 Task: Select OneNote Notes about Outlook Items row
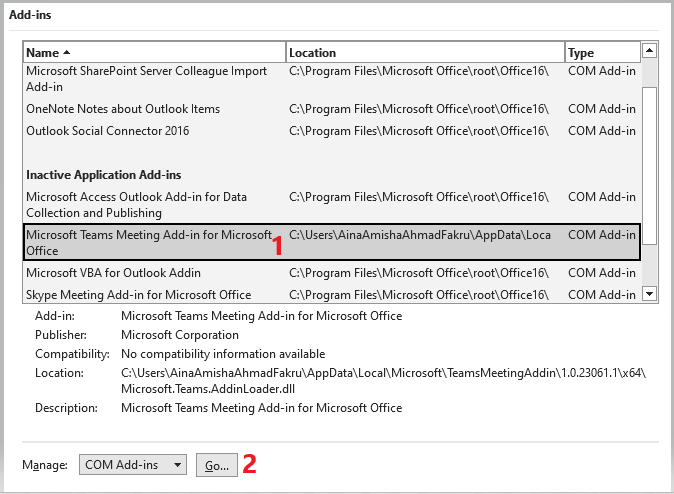(332, 109)
